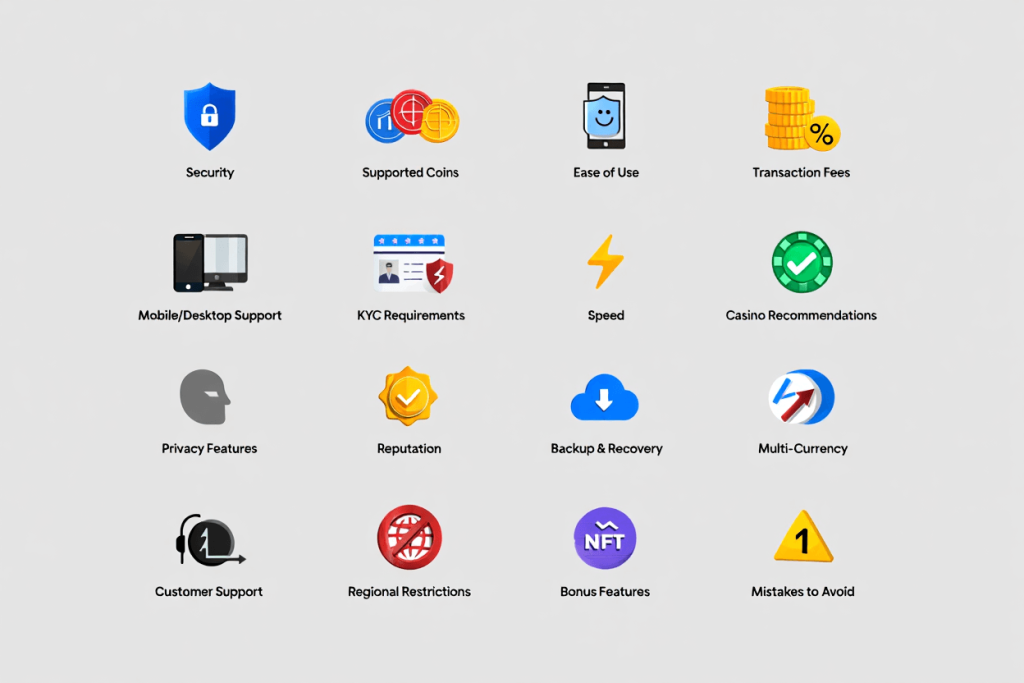Click the "Regional Restrictions" label
This screenshot has height=683, width=1024.
(x=409, y=592)
